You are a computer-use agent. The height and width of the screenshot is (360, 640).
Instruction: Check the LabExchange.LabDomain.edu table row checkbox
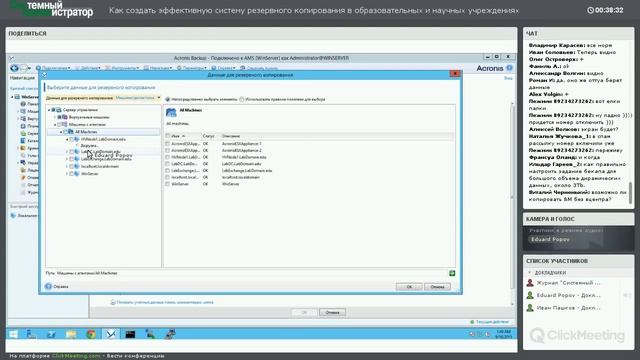tap(167, 170)
